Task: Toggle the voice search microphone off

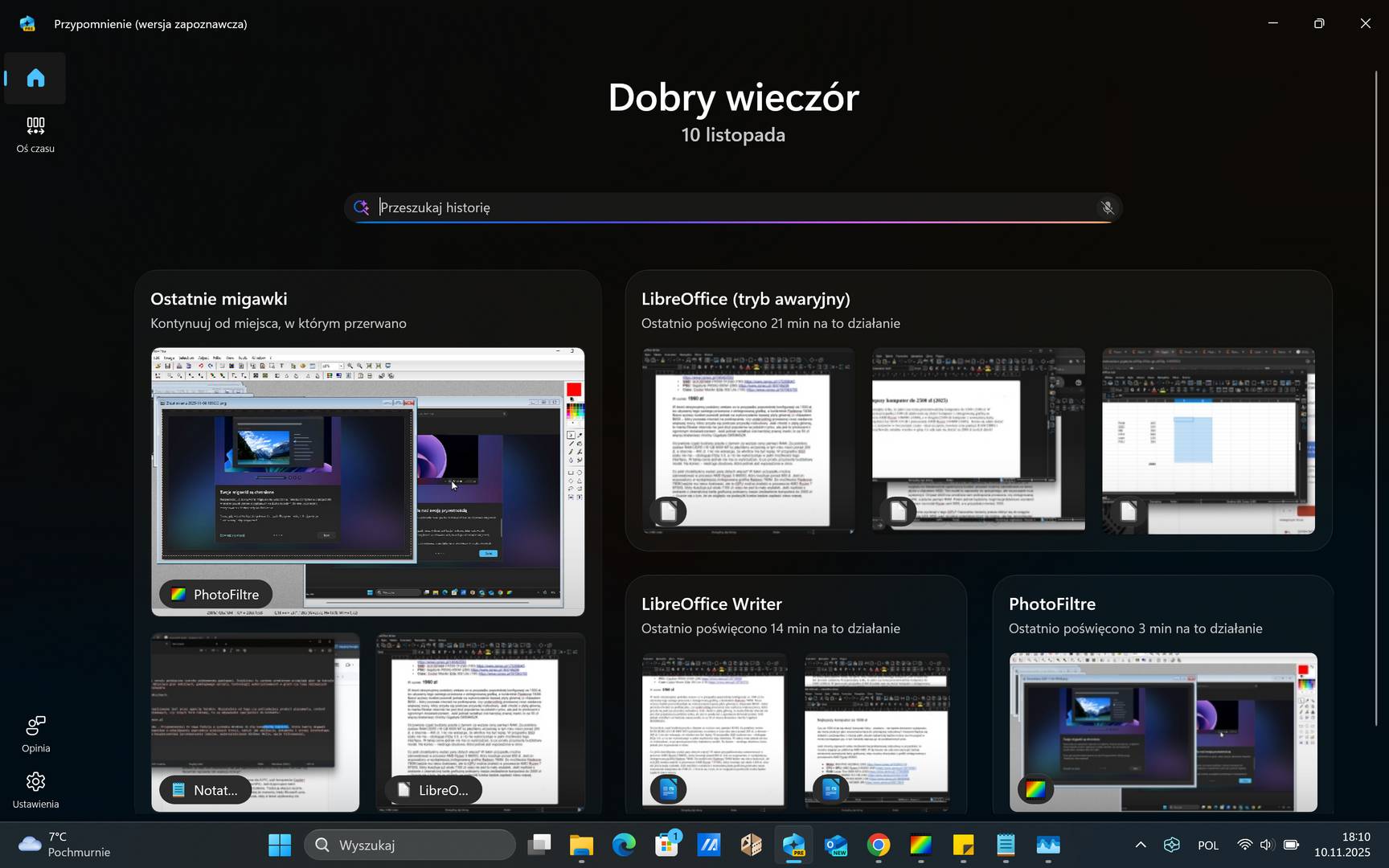Action: point(1107,207)
